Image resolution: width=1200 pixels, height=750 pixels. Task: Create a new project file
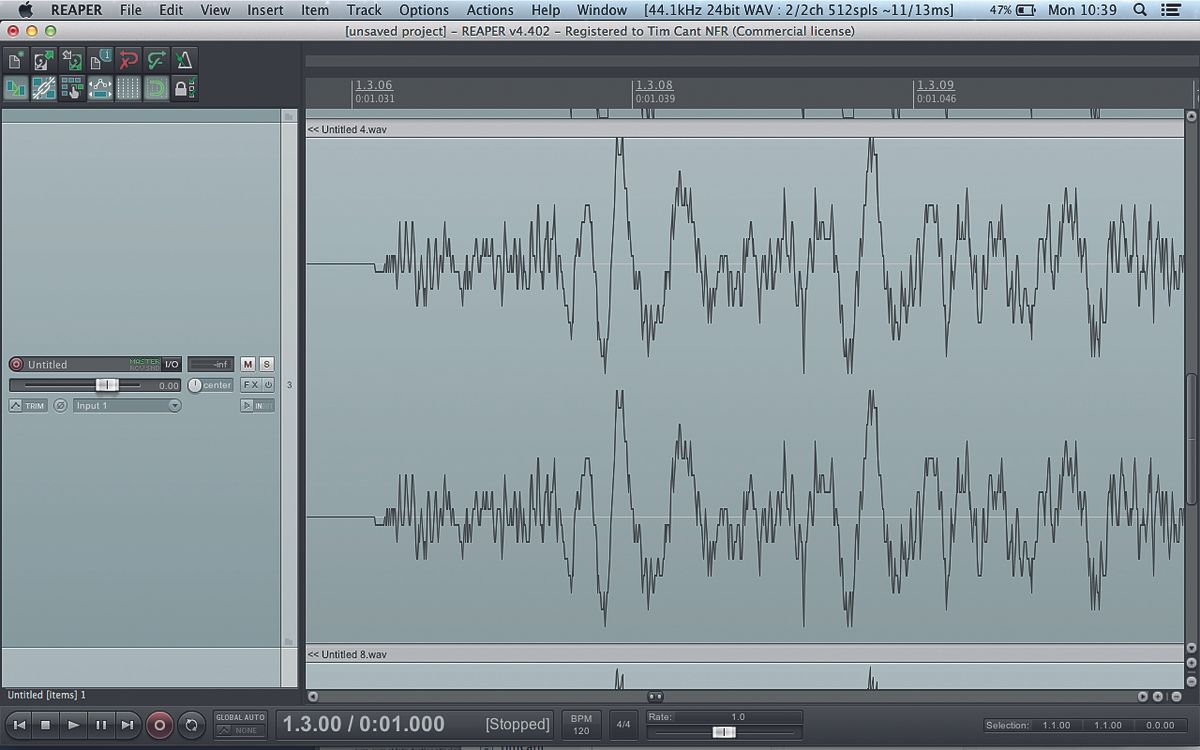[x=14, y=61]
